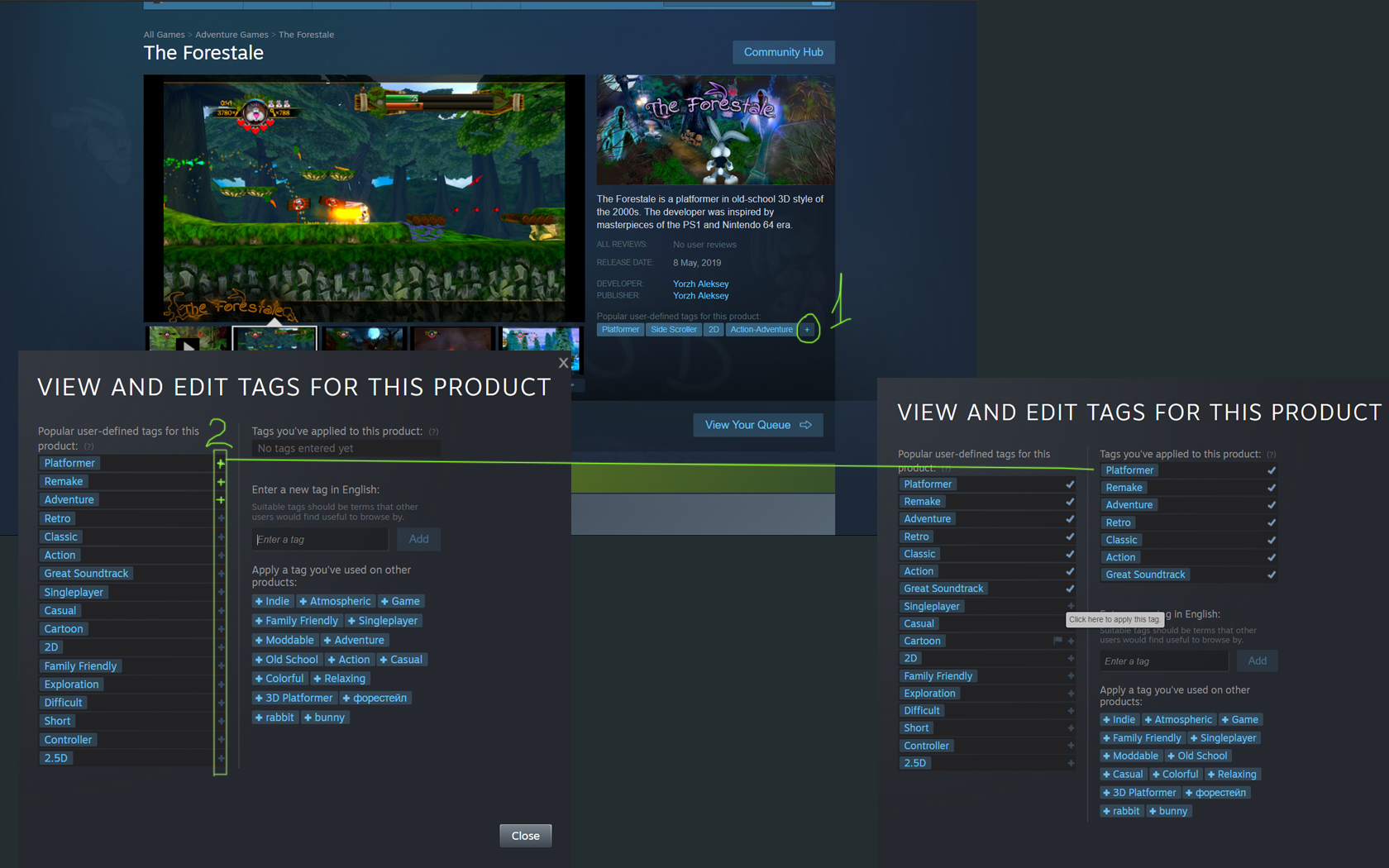Open the Controller popular tag in left dialog
Screen dimensions: 1389x868
click(x=68, y=740)
